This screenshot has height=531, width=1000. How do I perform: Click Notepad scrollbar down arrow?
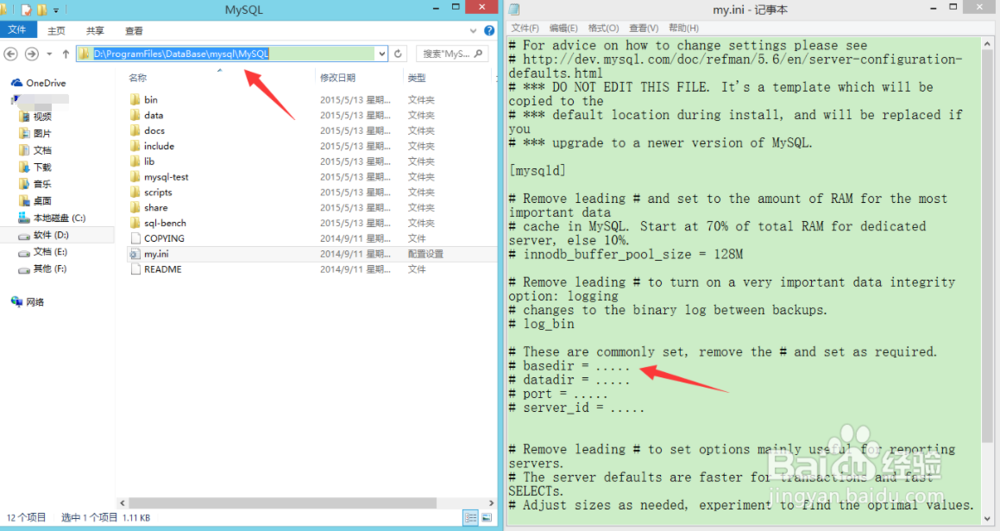tap(987, 519)
